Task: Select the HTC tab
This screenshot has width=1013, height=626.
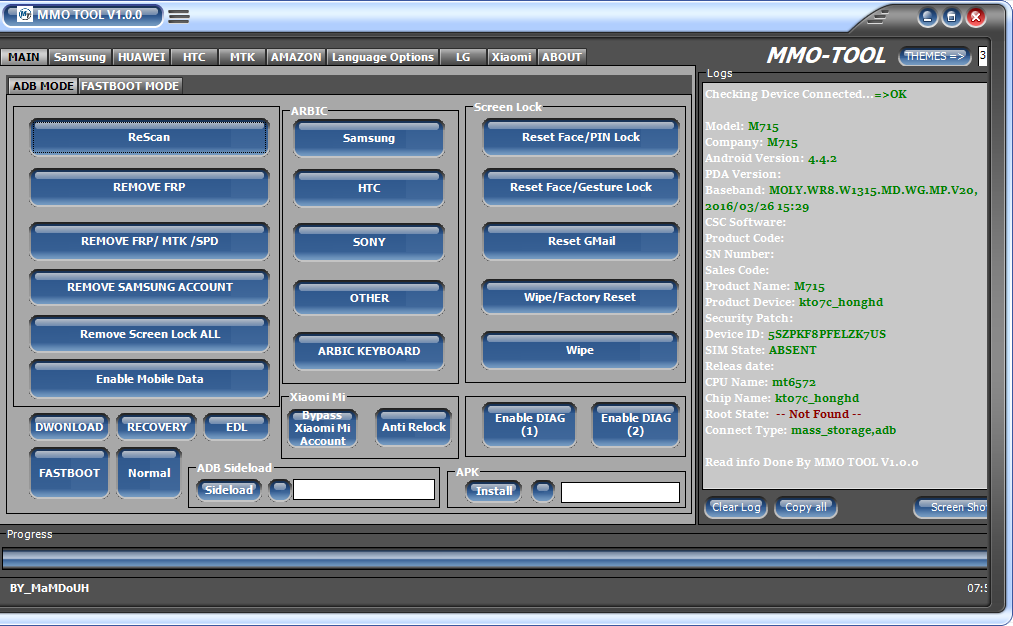Action: pos(194,57)
